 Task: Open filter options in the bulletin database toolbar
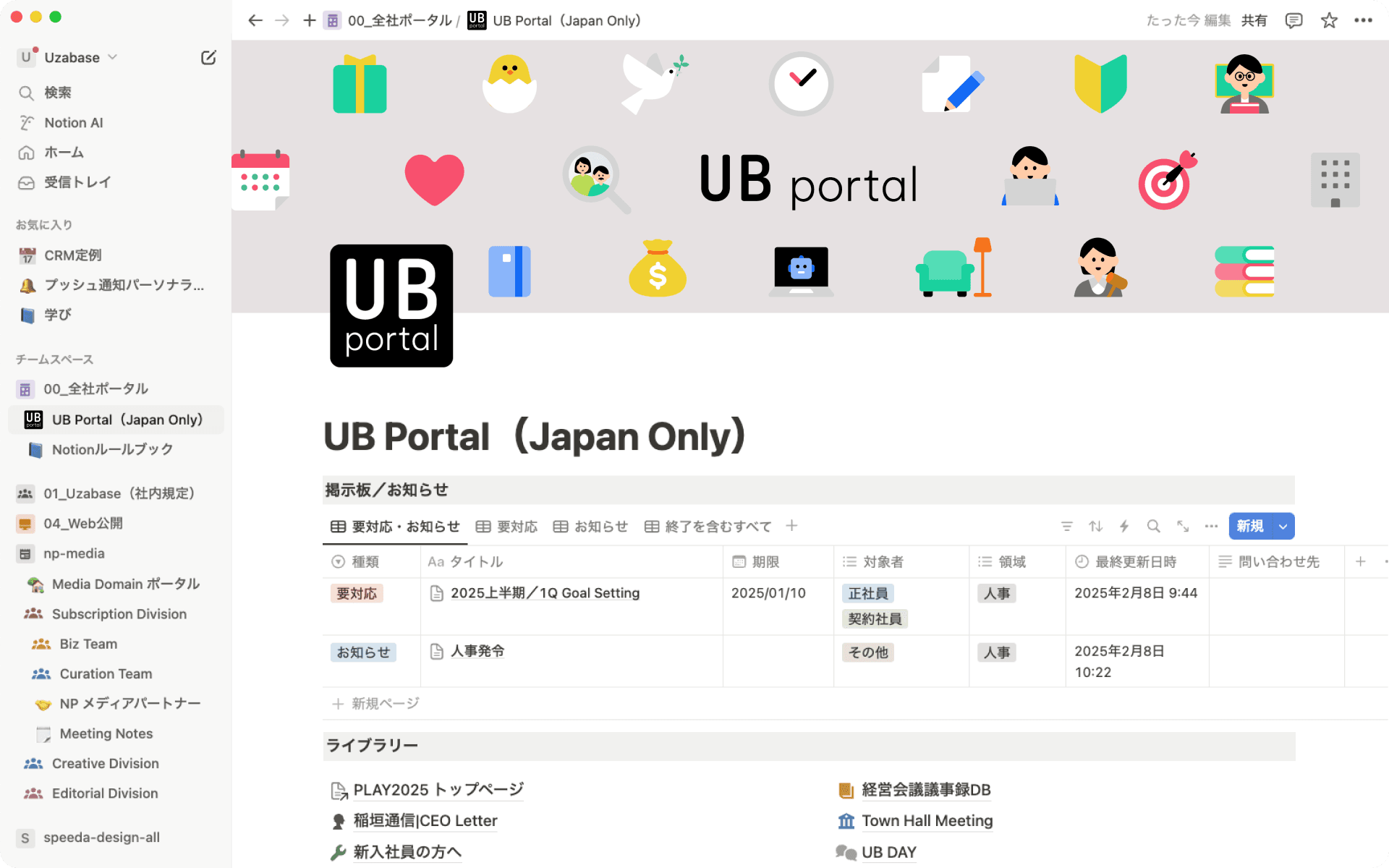[1066, 526]
